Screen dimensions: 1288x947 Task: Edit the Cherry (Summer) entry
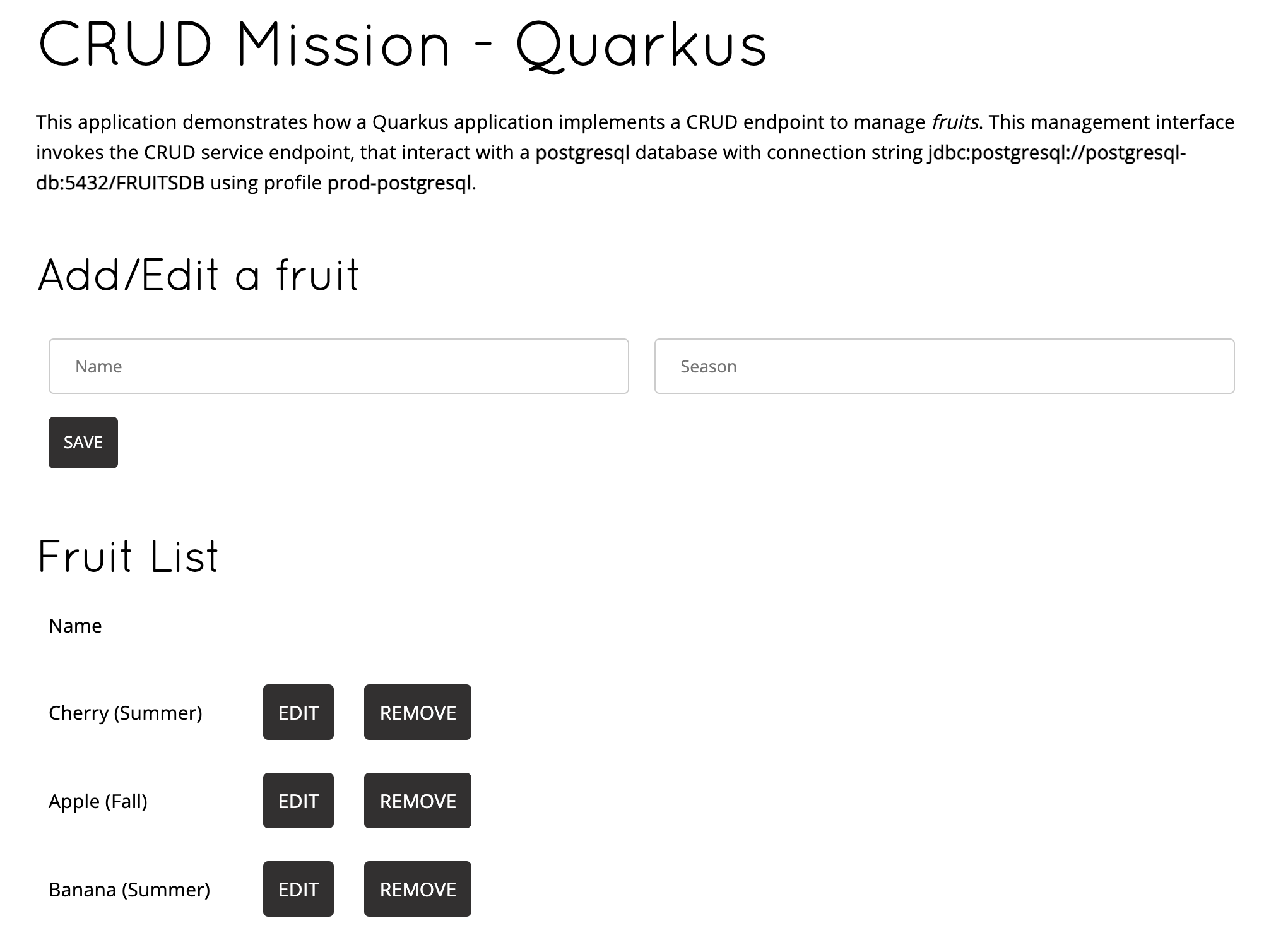point(298,712)
